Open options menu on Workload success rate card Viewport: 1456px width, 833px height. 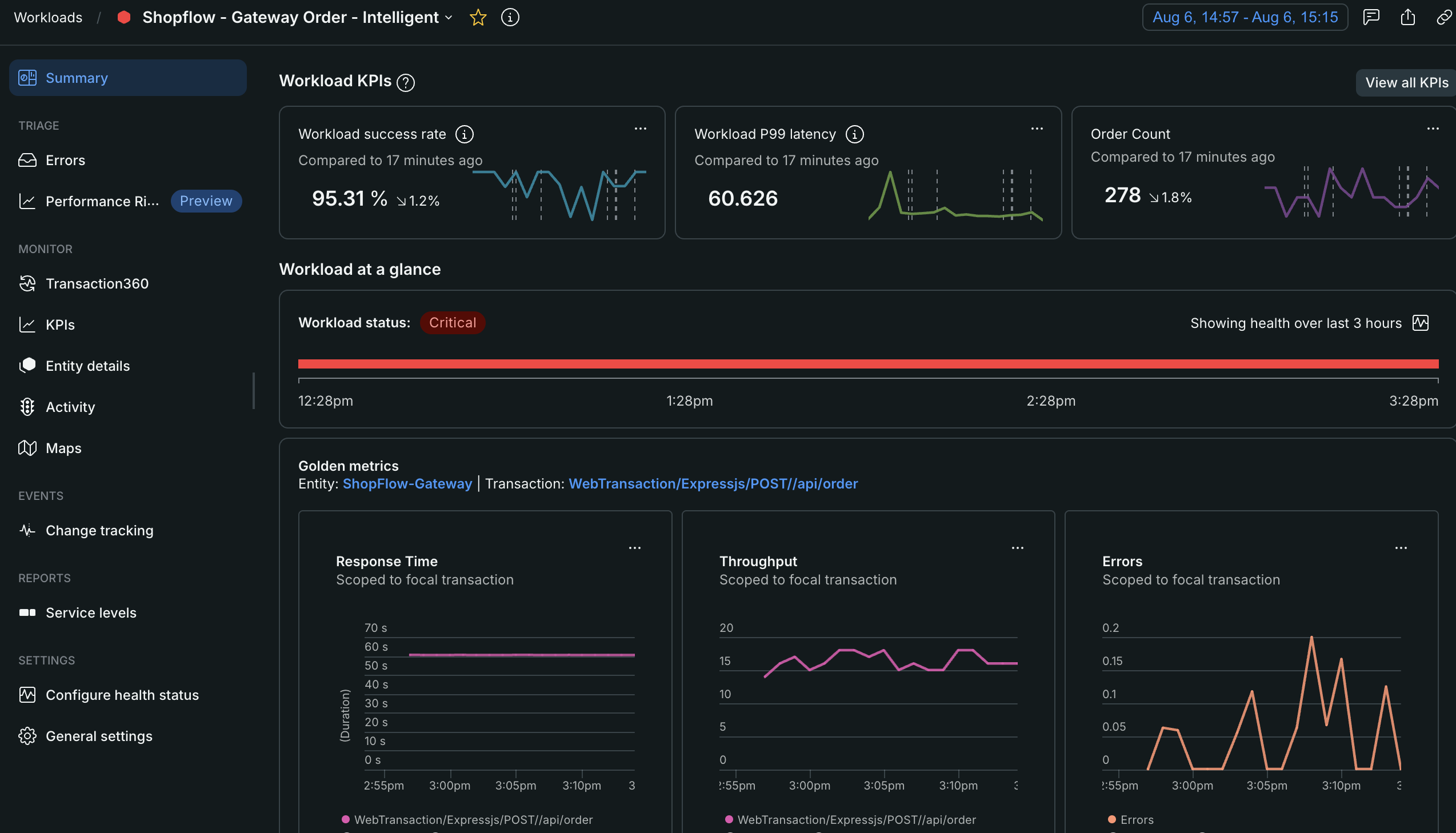point(640,129)
